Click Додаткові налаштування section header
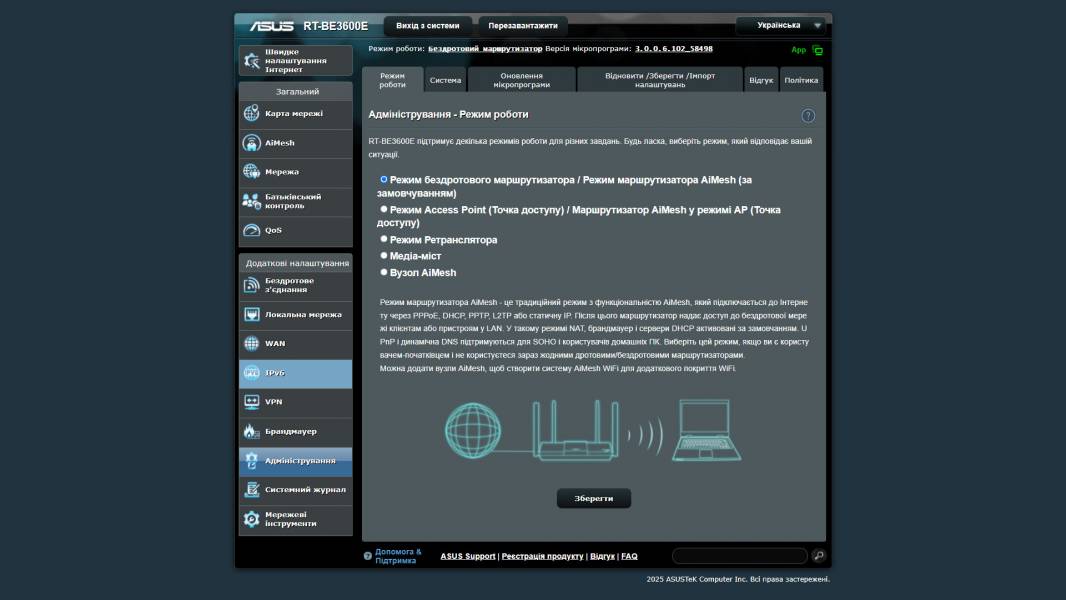 pyautogui.click(x=296, y=263)
